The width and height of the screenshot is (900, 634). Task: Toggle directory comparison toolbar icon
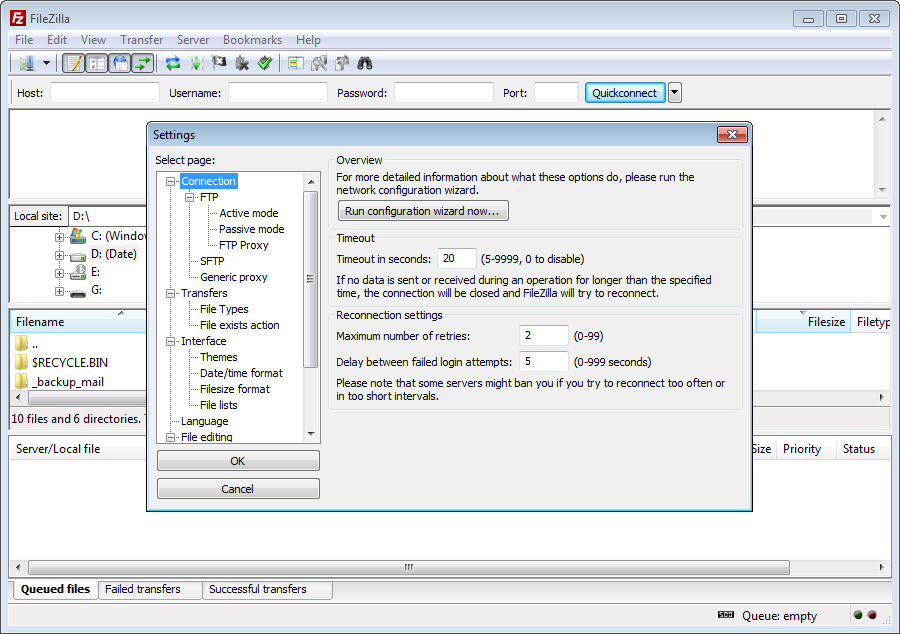(x=319, y=63)
